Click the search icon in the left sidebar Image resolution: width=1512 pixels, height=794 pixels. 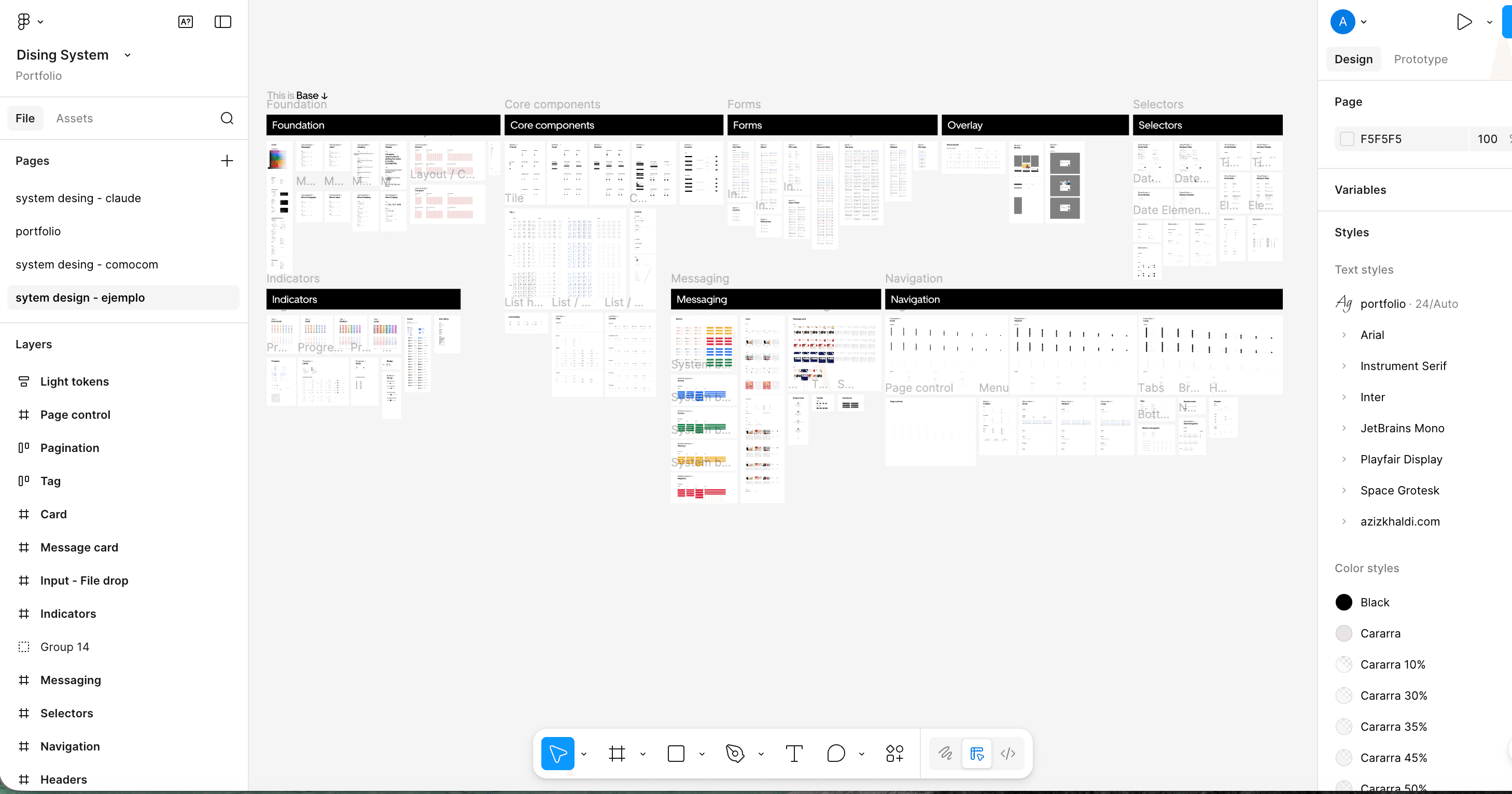[x=227, y=118]
